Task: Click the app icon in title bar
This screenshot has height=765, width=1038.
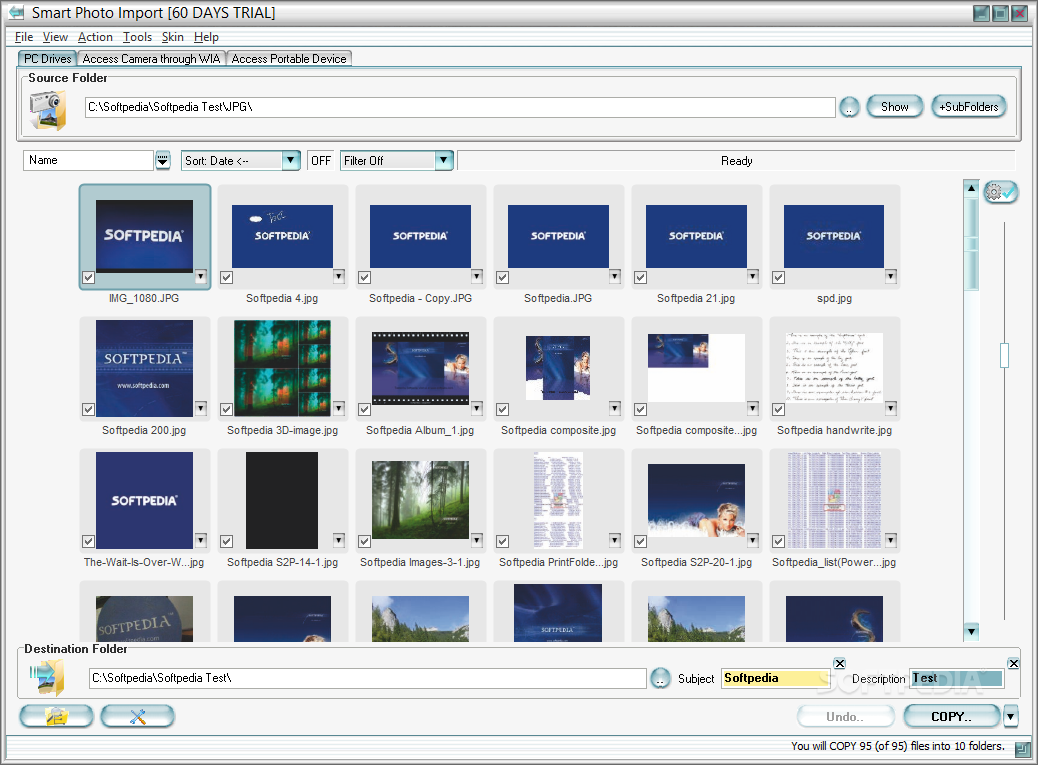Action: coord(16,13)
